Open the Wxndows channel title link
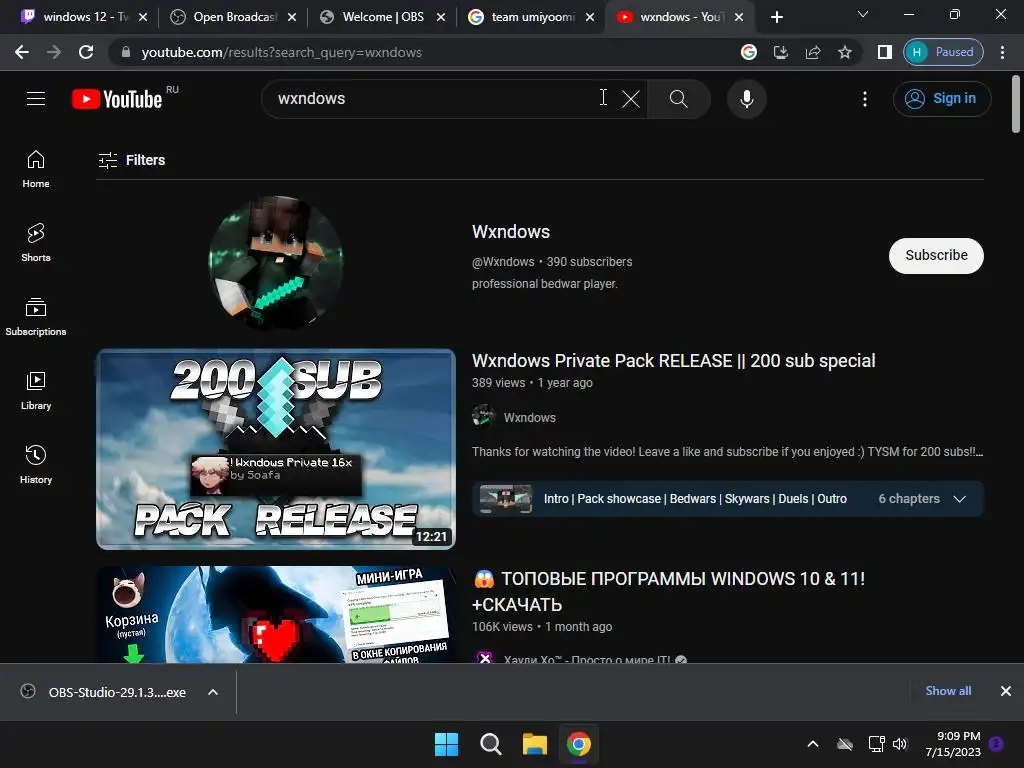This screenshot has height=768, width=1024. tap(511, 232)
